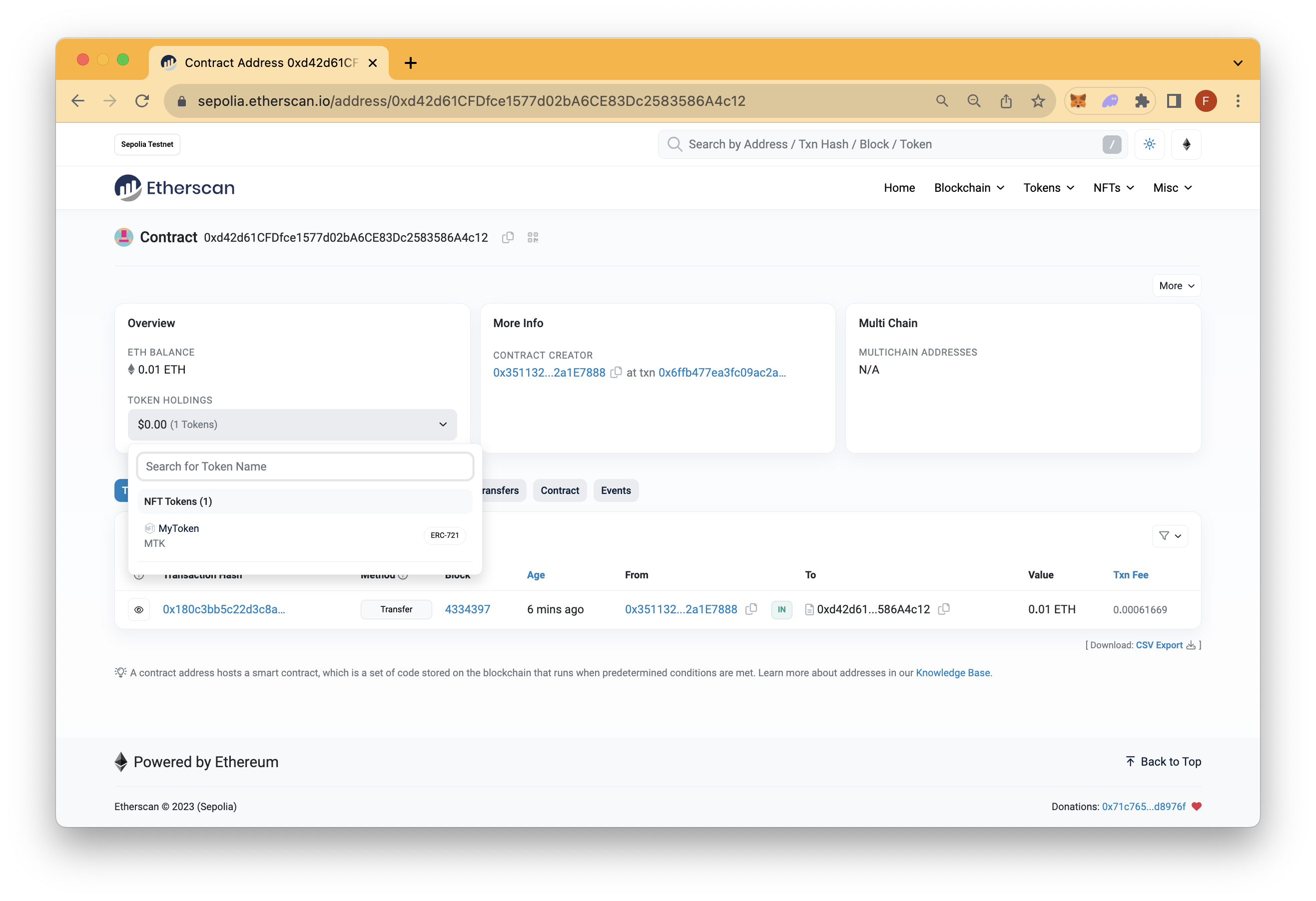Open the Extensions puzzle piece menu
The height and width of the screenshot is (901, 1316).
[x=1142, y=101]
